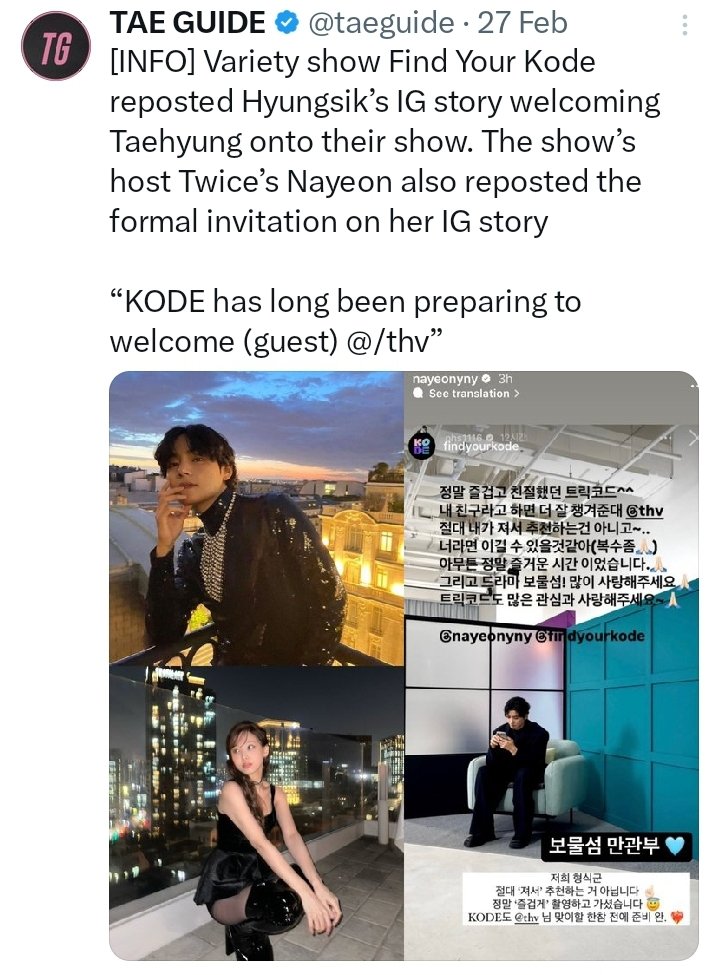Image resolution: width=720 pixels, height=975 pixels.
Task: Open the three-dot more options menu
Action: (x=685, y=24)
